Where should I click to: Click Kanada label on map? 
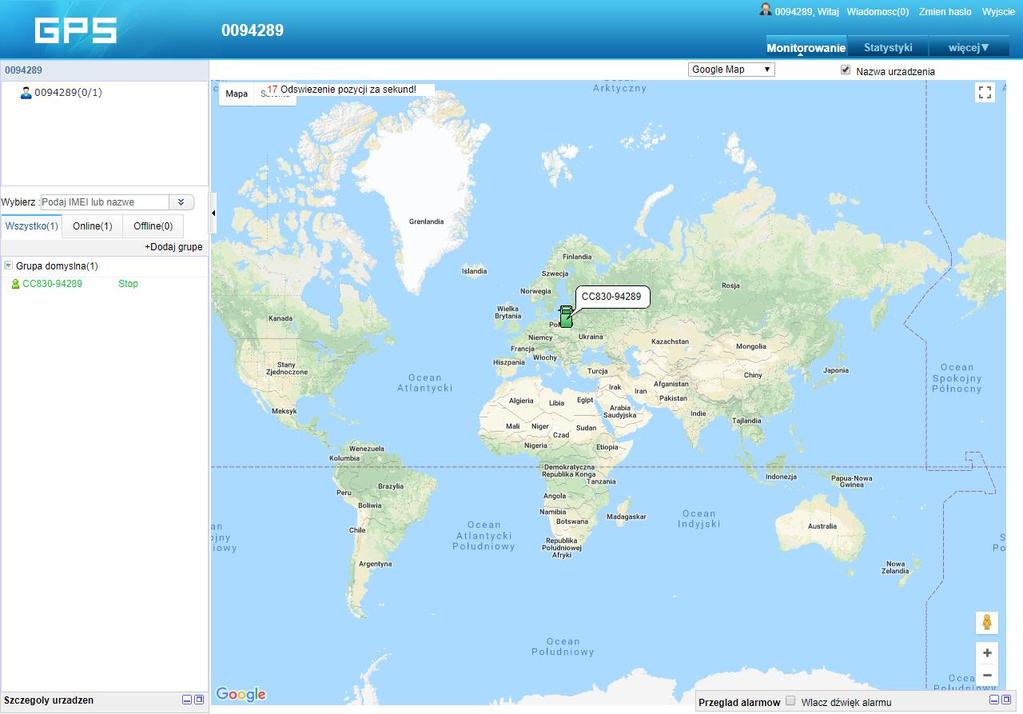281,318
